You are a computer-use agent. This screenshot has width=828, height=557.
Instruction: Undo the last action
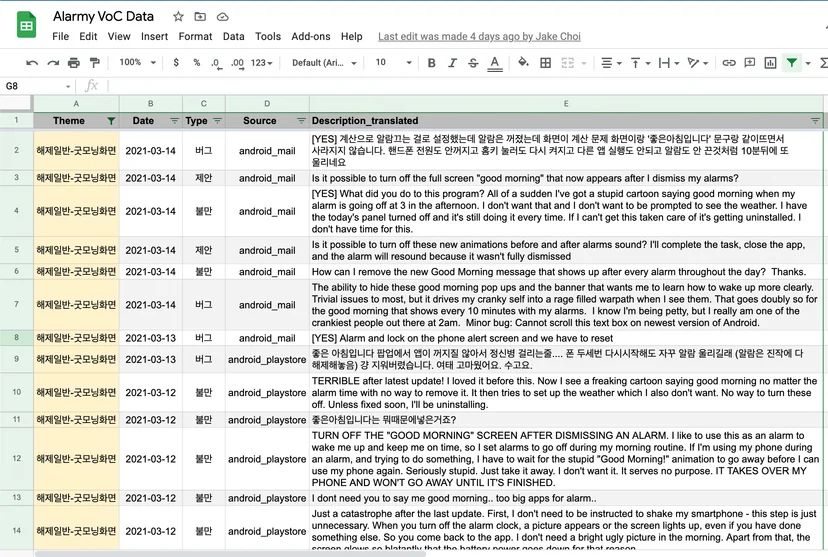pos(32,63)
